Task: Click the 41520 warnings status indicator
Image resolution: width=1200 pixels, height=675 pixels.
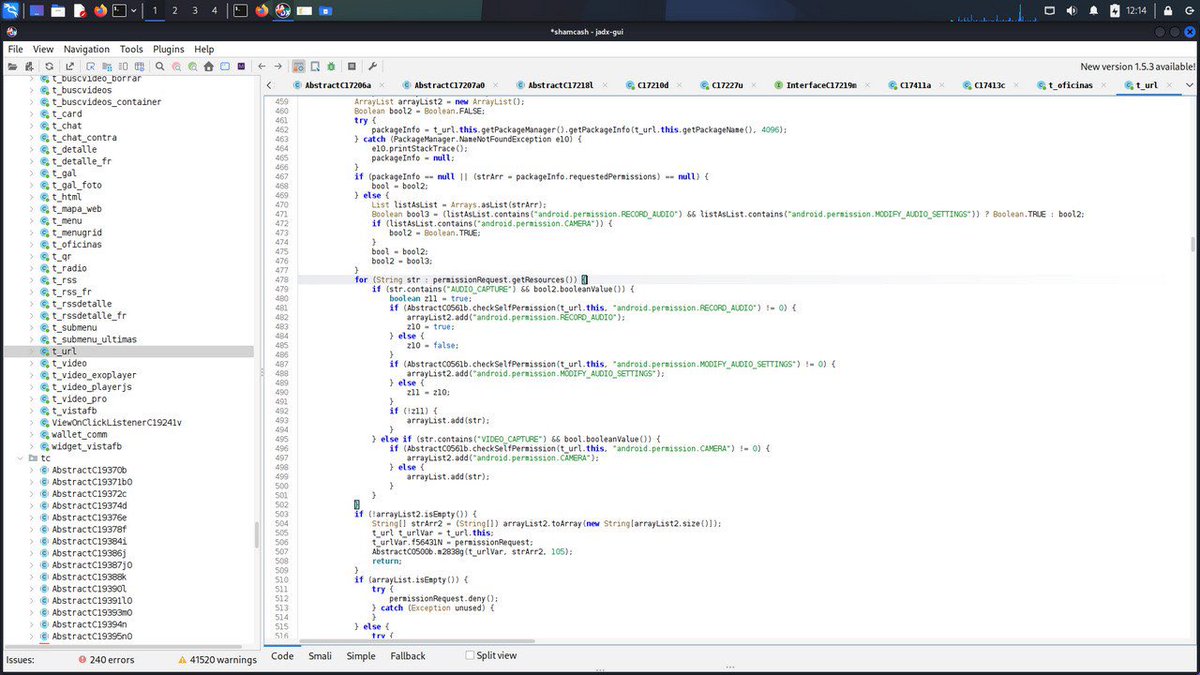Action: 217,660
